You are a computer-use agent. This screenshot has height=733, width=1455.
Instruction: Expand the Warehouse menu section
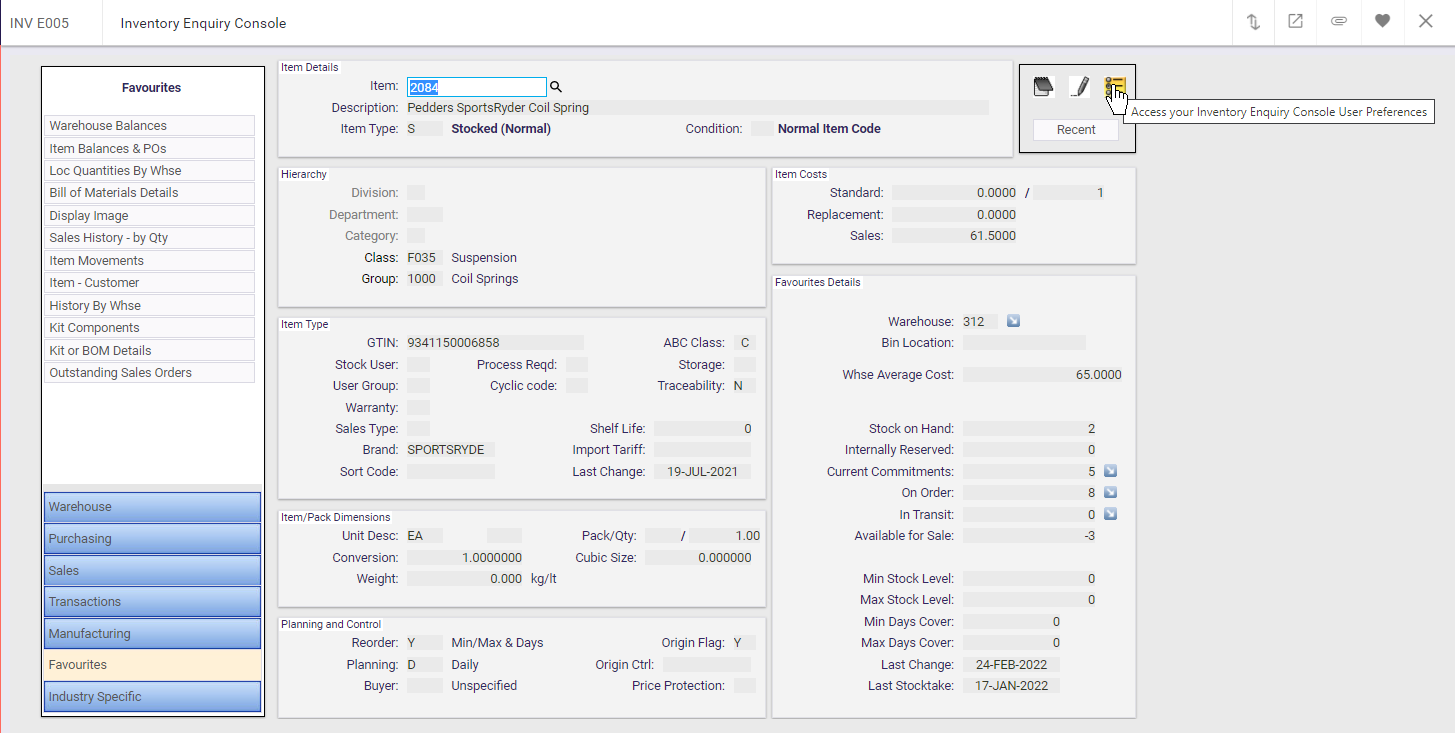click(x=152, y=507)
